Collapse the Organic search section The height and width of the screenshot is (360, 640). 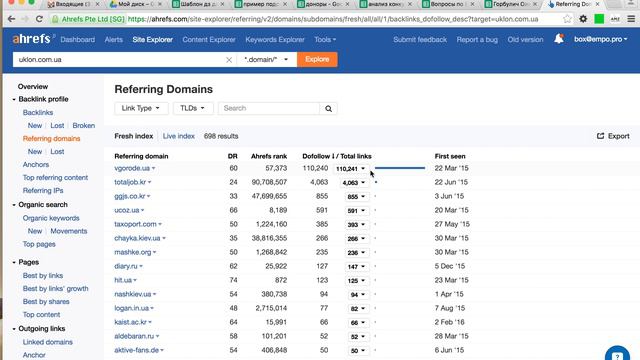(14, 205)
